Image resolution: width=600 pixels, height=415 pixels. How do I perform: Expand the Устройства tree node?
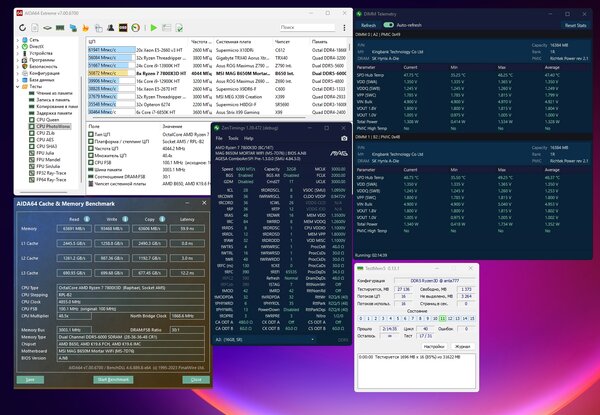(18, 53)
